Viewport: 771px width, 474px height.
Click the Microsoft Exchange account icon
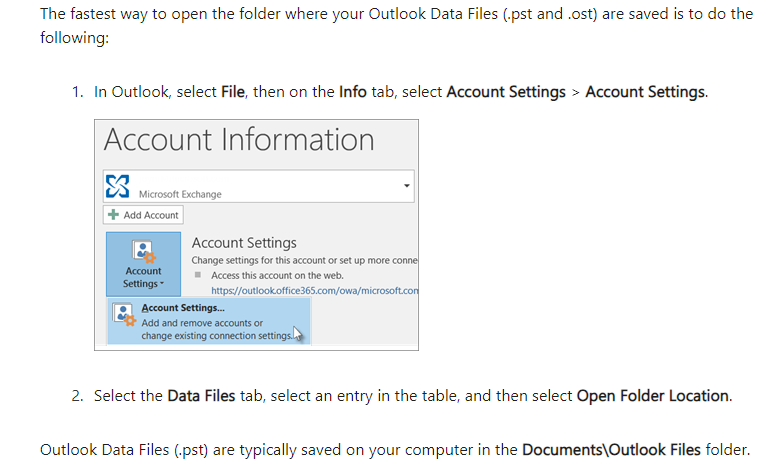click(118, 186)
